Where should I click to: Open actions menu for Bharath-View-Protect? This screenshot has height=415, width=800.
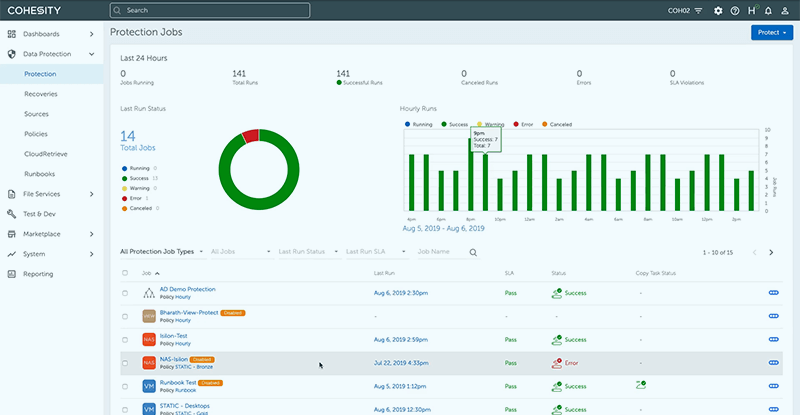[x=773, y=316]
